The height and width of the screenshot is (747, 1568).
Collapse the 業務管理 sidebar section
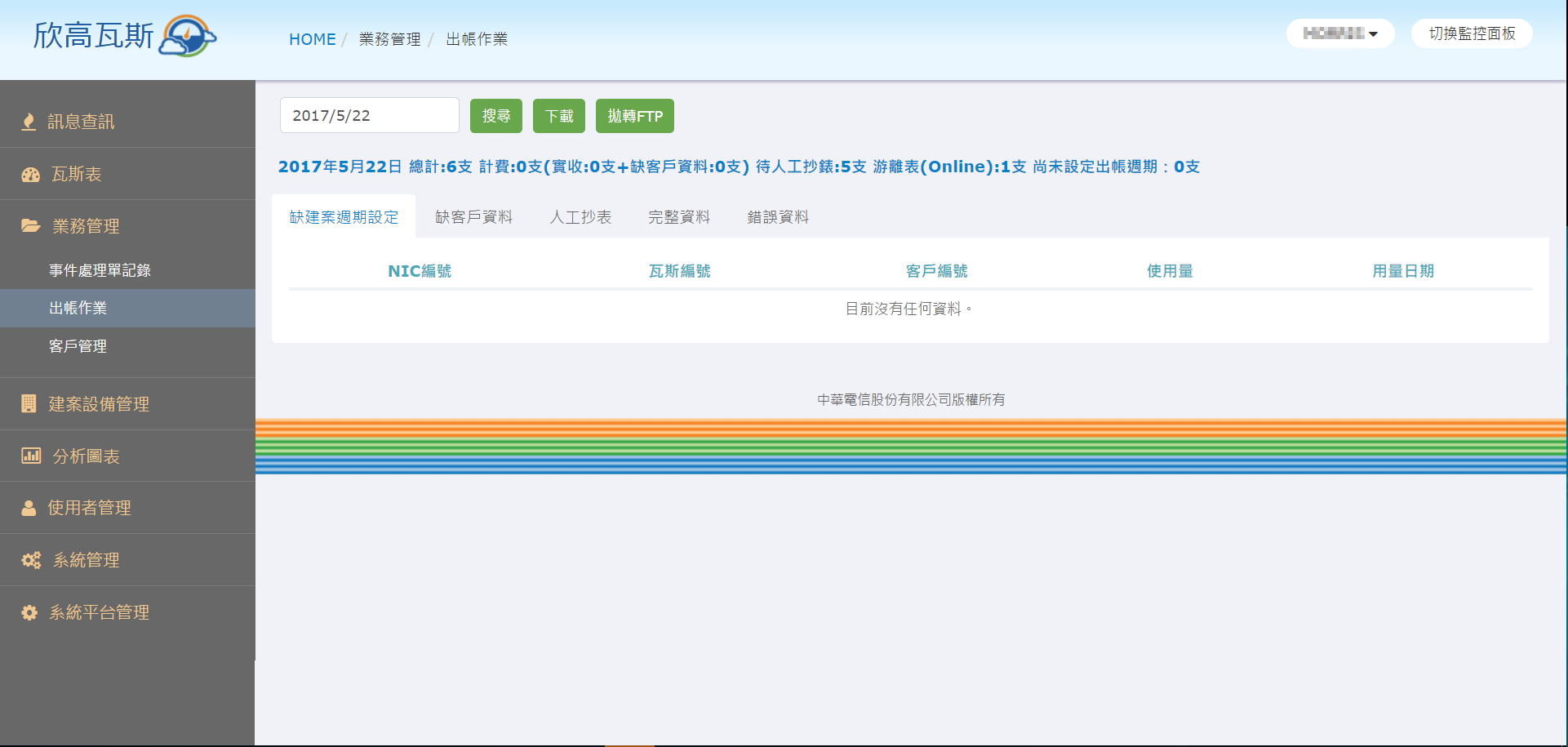(127, 226)
